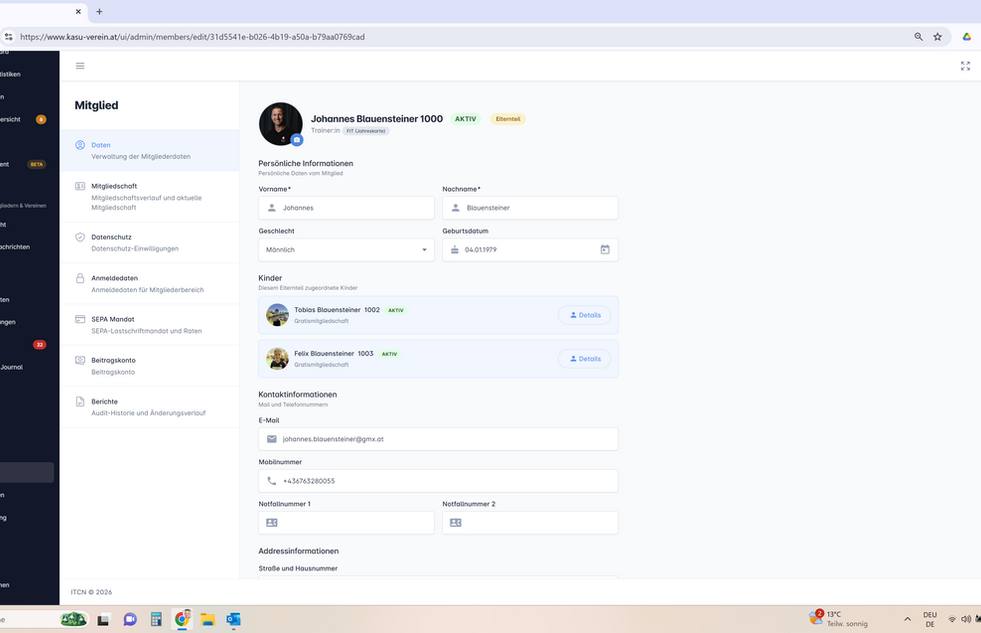Click the browser zoom magnifier icon
The width and height of the screenshot is (981, 633).
pyautogui.click(x=918, y=37)
